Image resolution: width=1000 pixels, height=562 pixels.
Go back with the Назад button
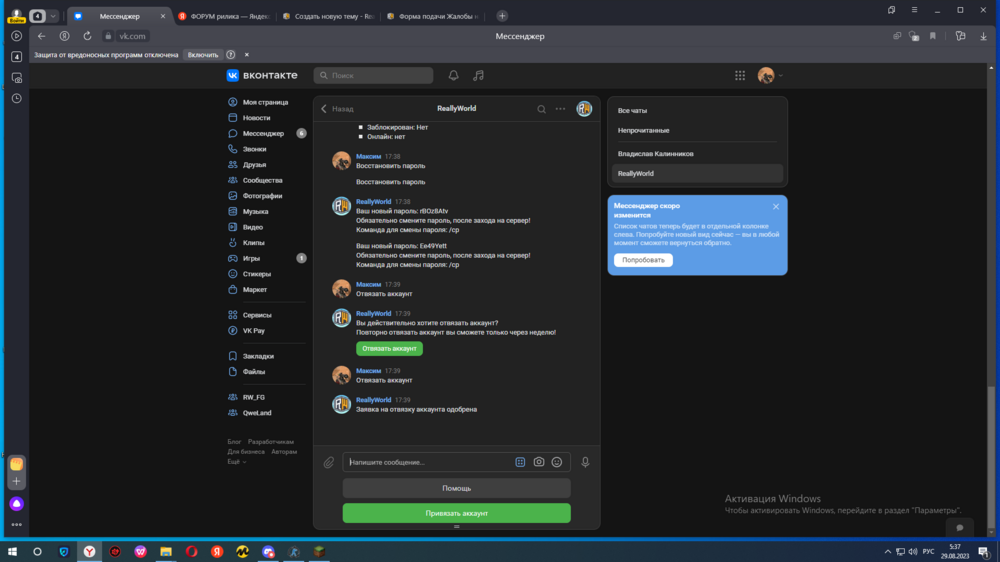tap(337, 109)
